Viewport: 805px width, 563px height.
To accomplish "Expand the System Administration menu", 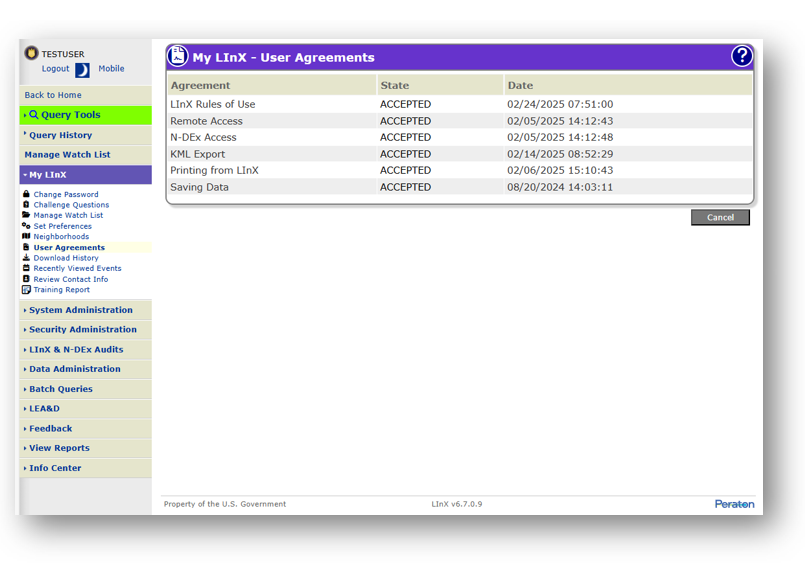I will coord(80,310).
